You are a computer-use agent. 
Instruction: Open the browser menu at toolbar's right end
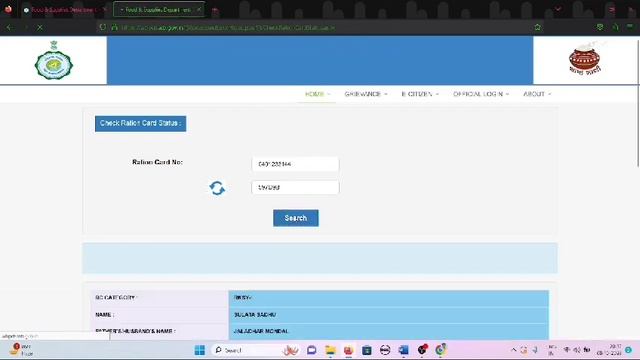[x=630, y=27]
